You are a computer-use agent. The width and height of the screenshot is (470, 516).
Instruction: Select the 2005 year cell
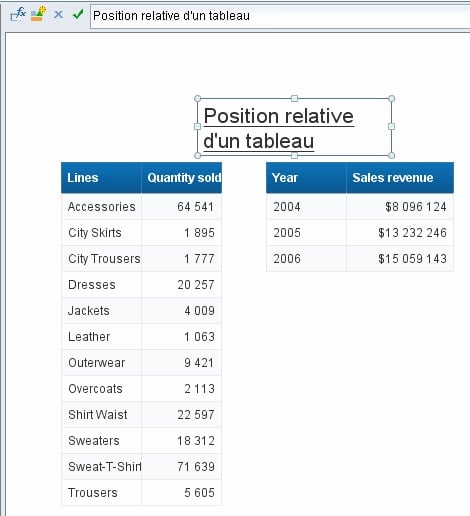pyautogui.click(x=306, y=233)
